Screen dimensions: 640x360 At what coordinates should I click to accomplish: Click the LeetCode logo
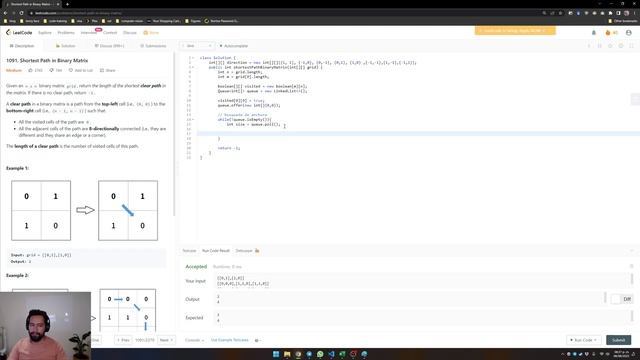(x=19, y=33)
